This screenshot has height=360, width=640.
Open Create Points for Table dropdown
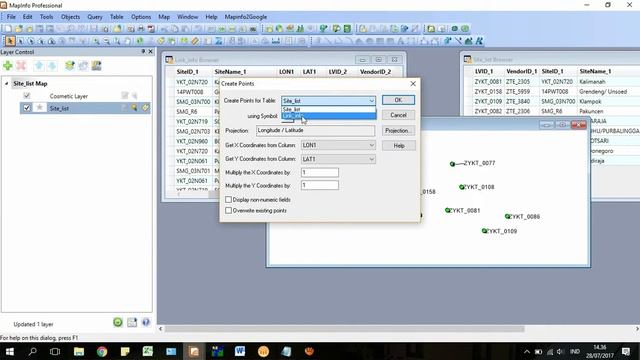click(x=329, y=100)
